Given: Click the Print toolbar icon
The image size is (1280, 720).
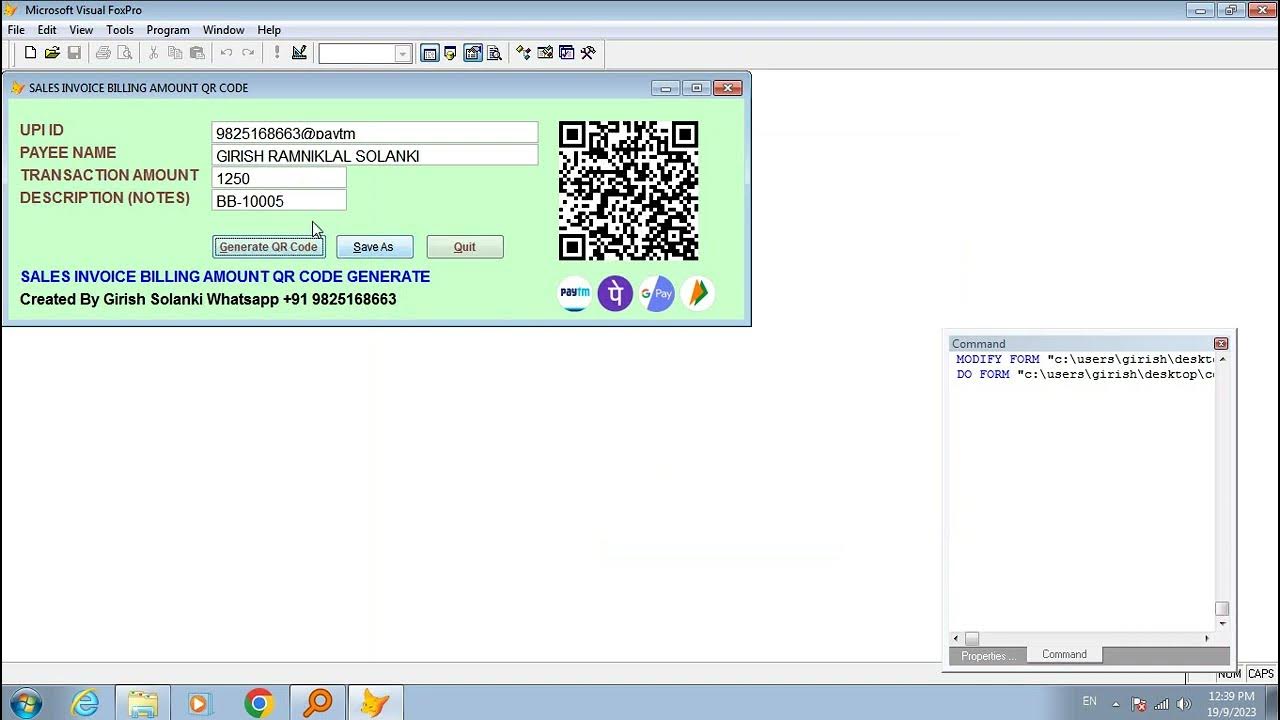Looking at the screenshot, I should click(x=103, y=53).
